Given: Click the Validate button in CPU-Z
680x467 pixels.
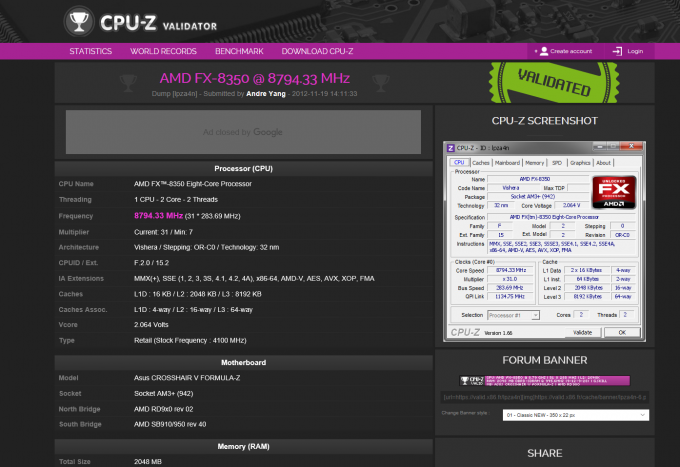Looking at the screenshot, I should 582,333.
